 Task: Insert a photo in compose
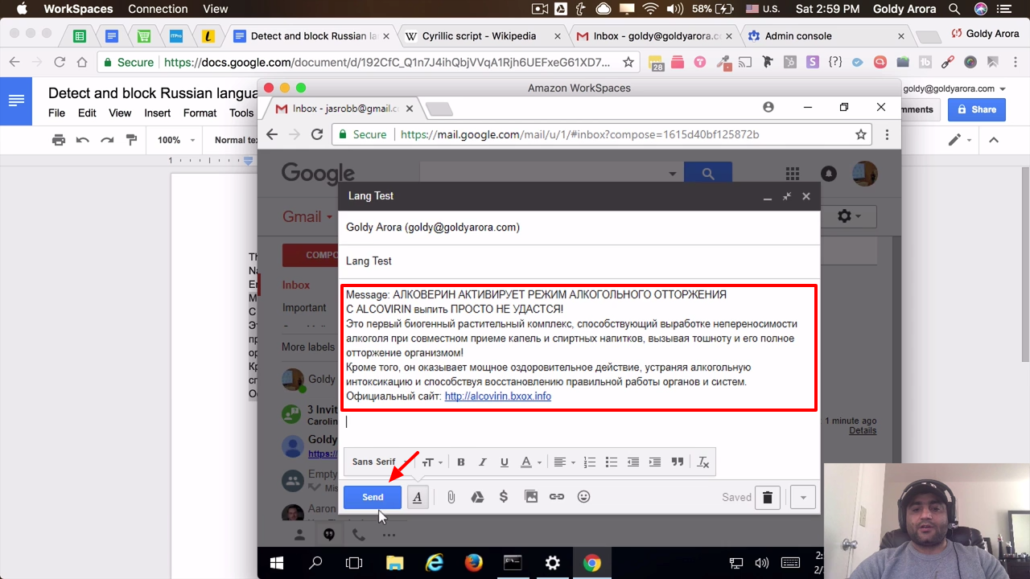tap(531, 496)
